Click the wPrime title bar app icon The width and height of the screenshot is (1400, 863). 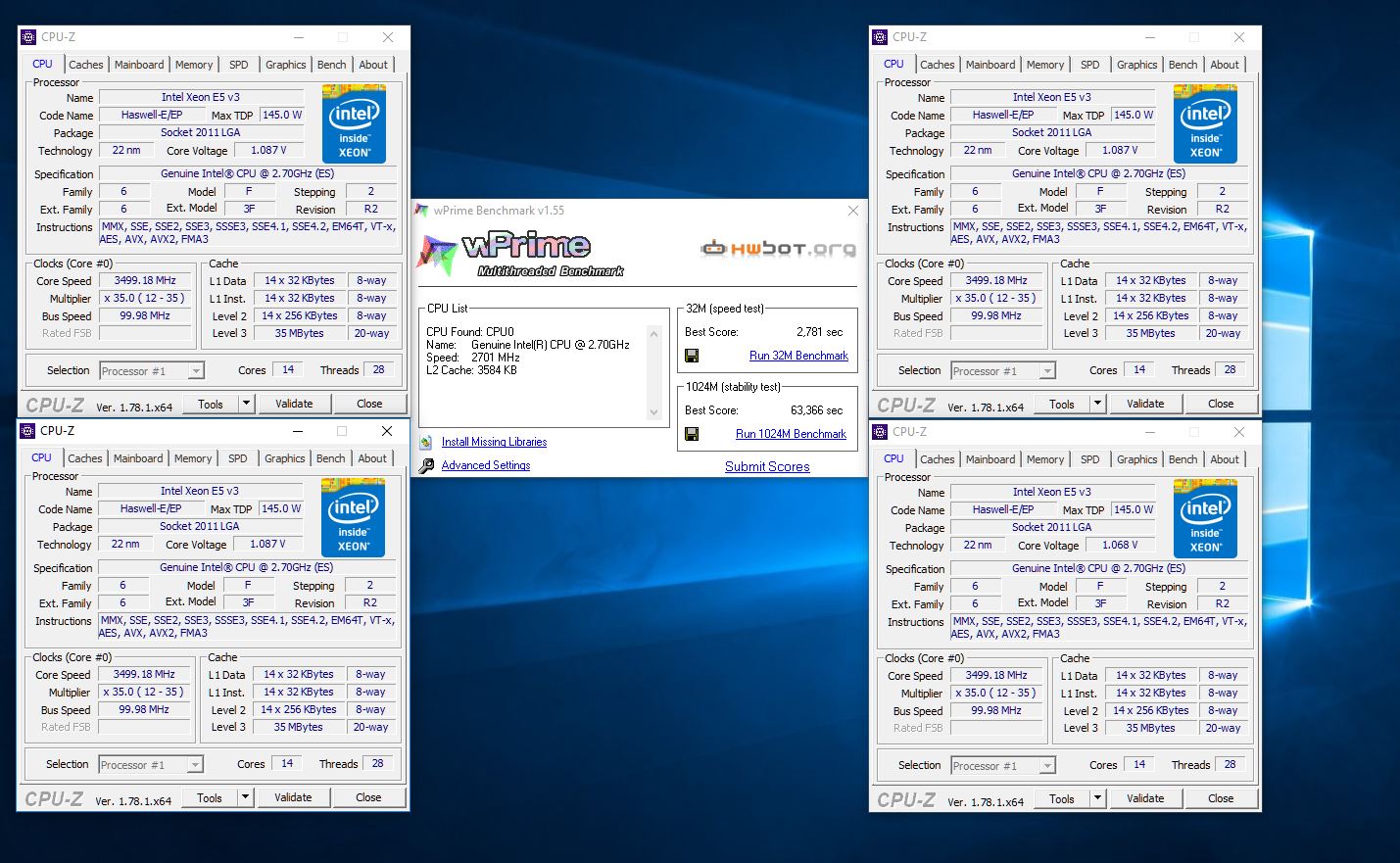pos(422,211)
